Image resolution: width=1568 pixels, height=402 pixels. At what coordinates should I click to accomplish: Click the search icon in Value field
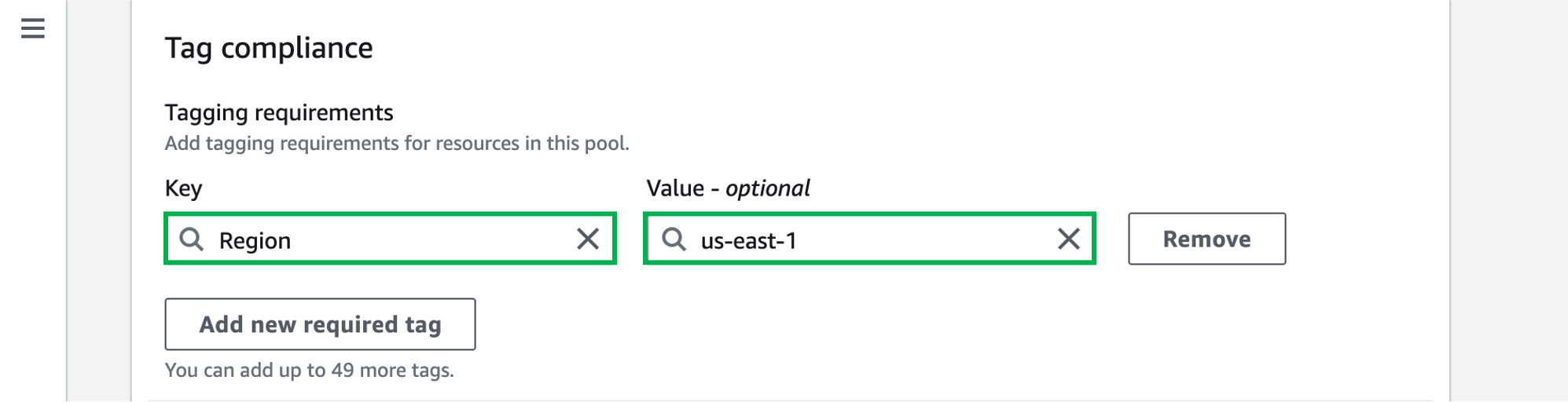[x=674, y=239]
